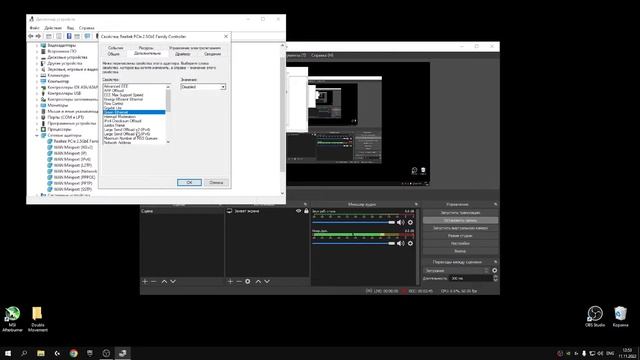
Task: Launch Chrome from taskbar
Action: coord(73,353)
